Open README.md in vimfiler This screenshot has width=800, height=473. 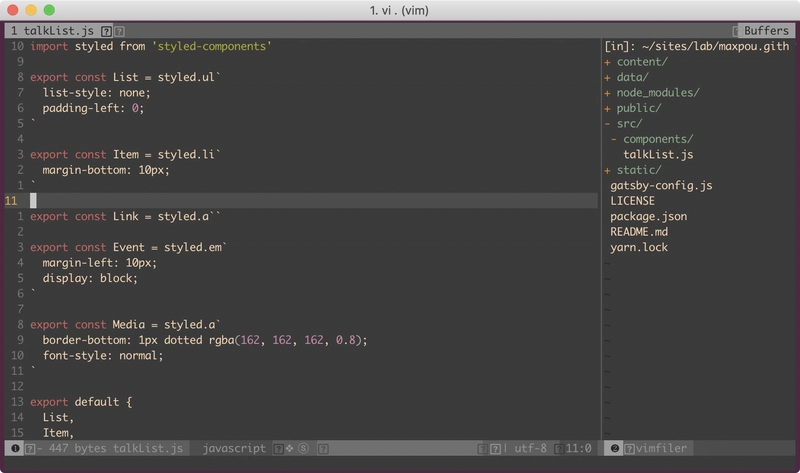639,232
